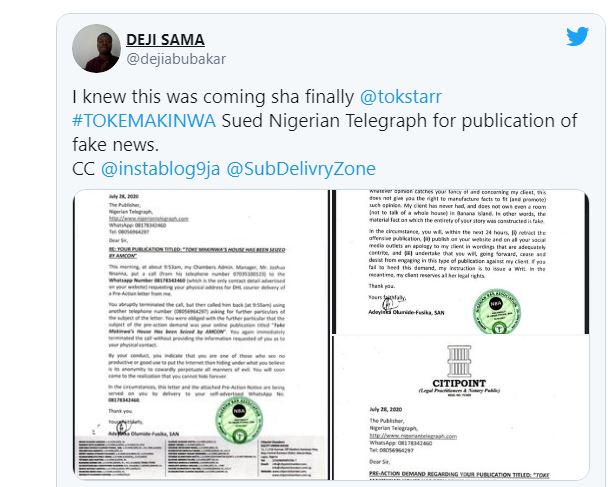This screenshot has width=608, height=487.
Task: Click the green NBA seal on left letter
Action: (239, 420)
